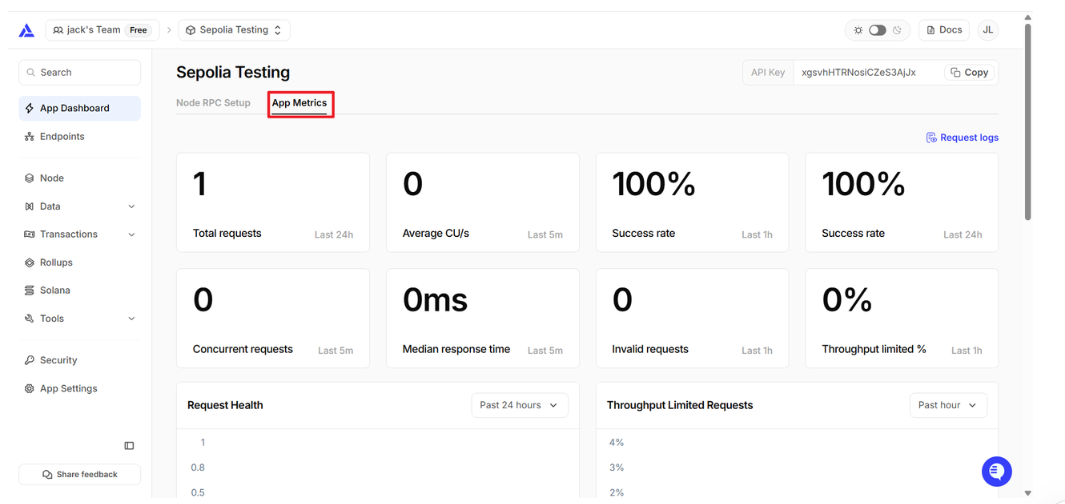Click the Data section icon
The image size is (1065, 504).
[x=29, y=206]
